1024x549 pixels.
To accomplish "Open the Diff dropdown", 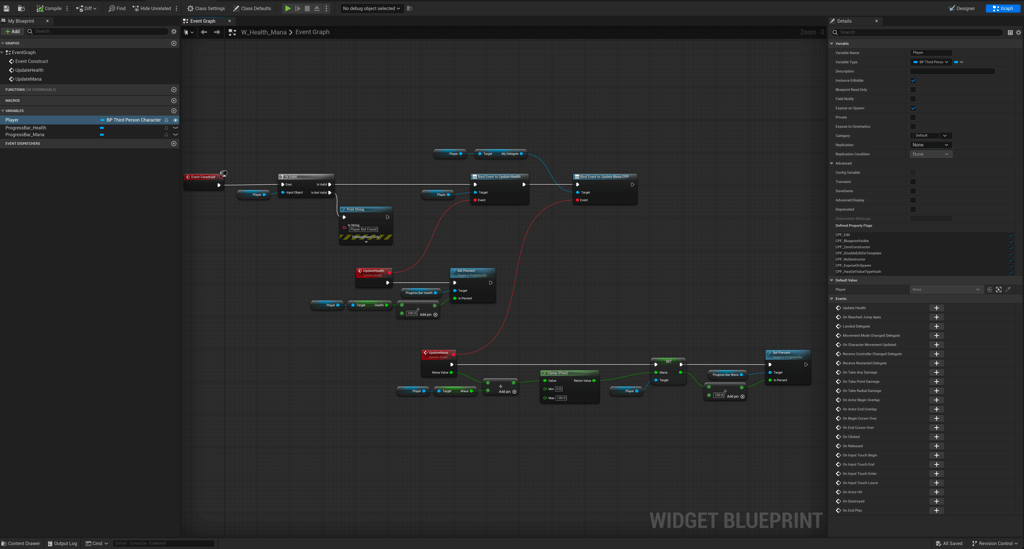I will (86, 8).
